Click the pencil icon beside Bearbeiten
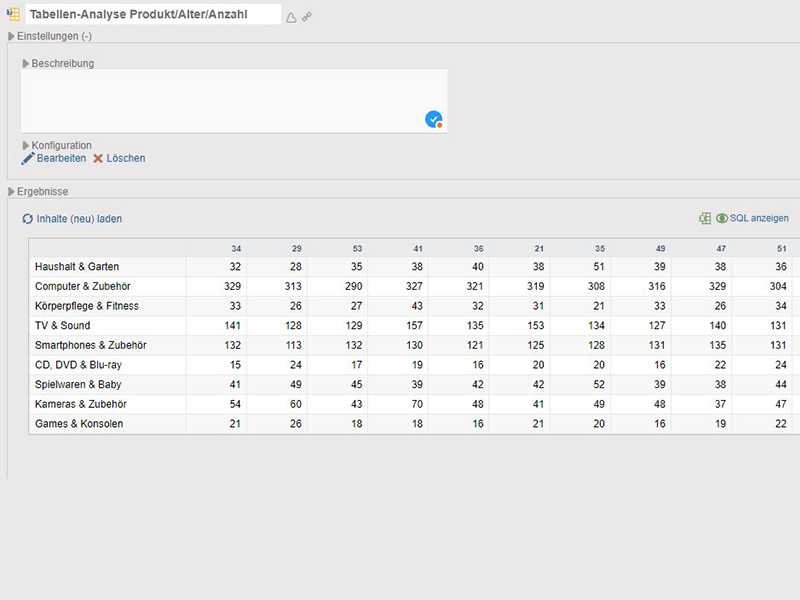Viewport: 800px width, 600px height. pyautogui.click(x=28, y=159)
